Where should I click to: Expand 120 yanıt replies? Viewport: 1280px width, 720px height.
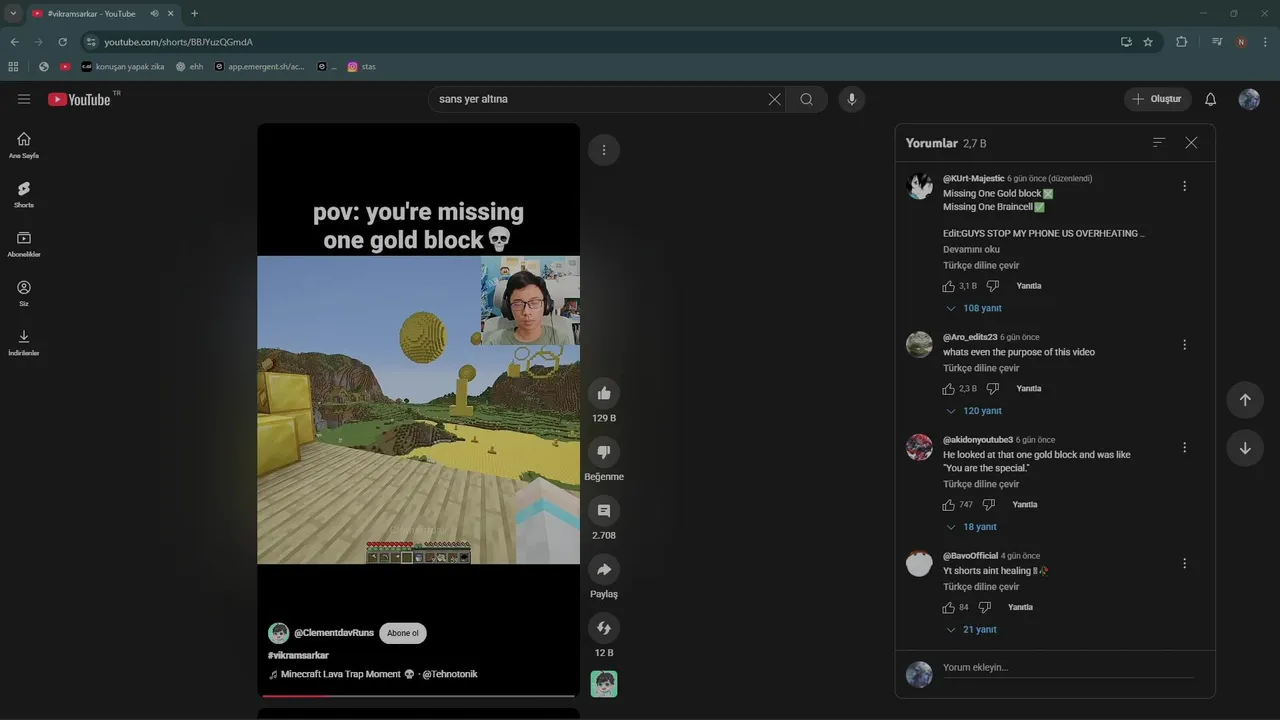973,411
